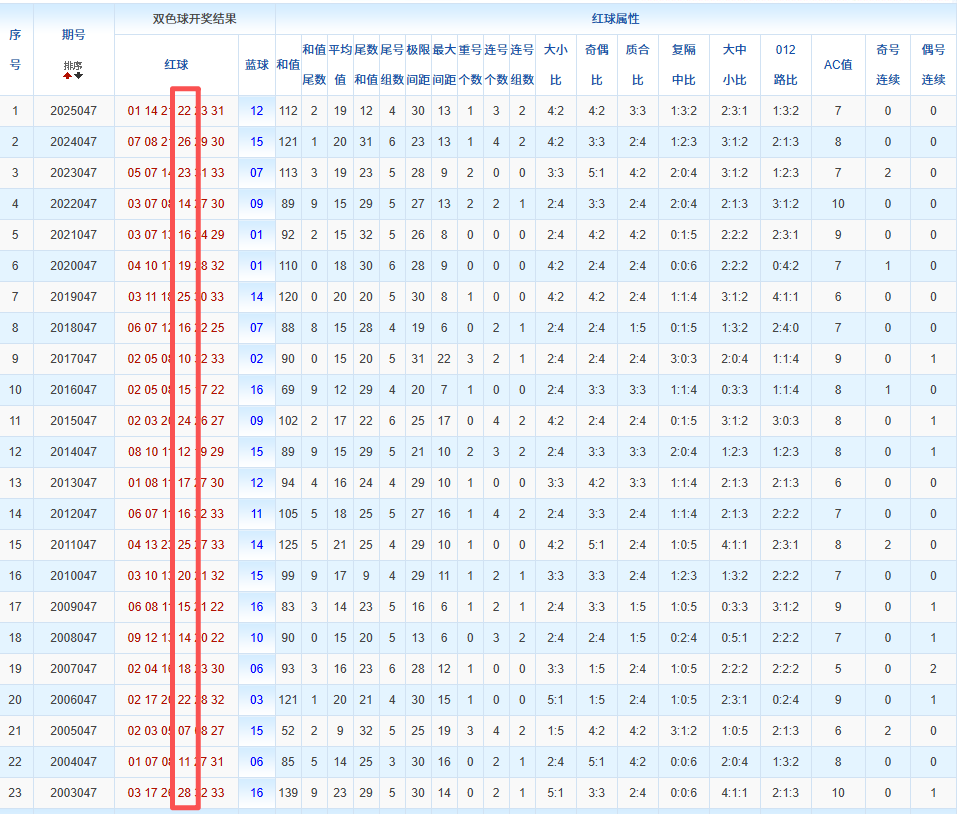Click the 红球 column header
The image size is (960, 814).
(x=176, y=64)
